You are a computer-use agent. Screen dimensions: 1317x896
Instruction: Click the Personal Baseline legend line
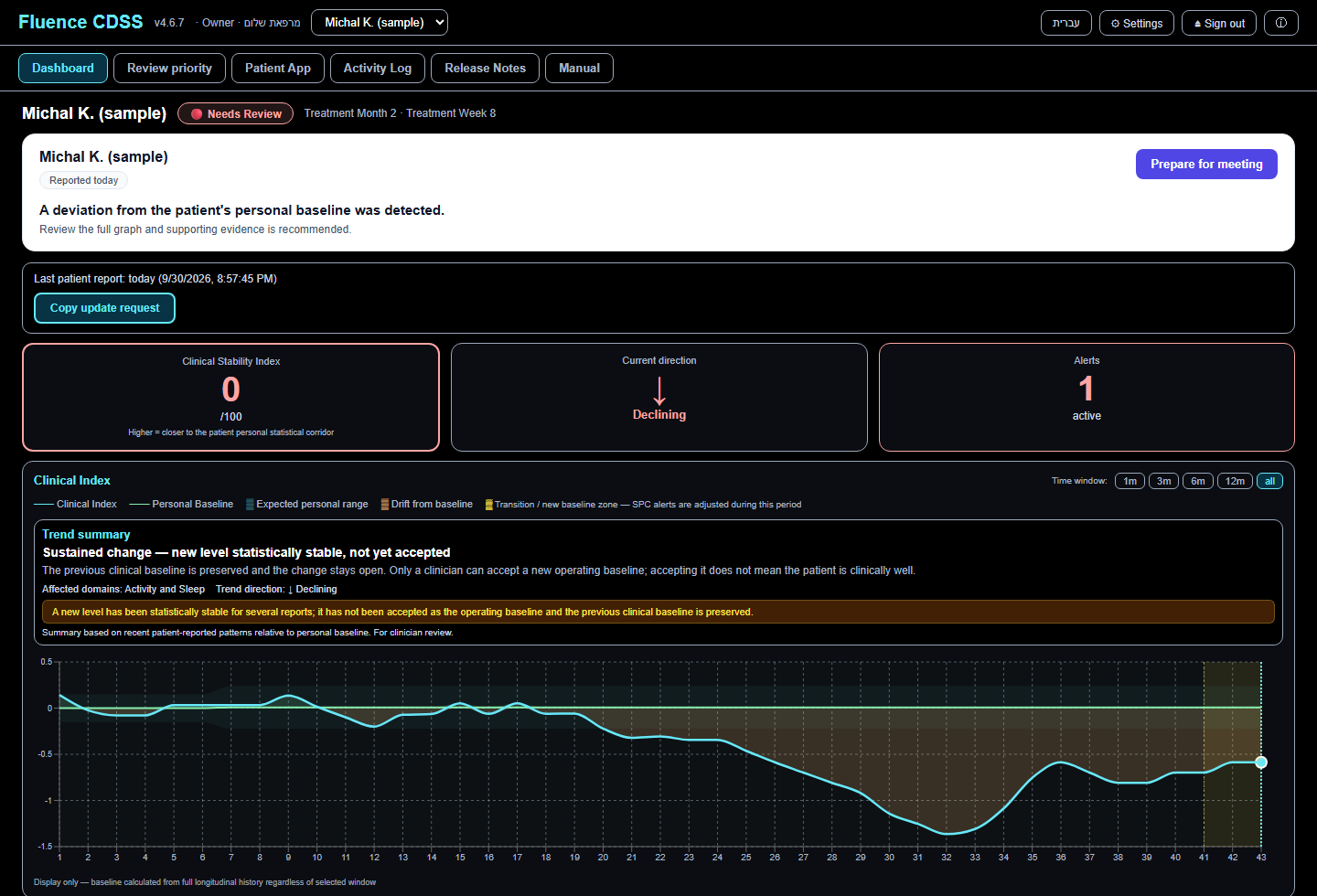click(x=139, y=505)
